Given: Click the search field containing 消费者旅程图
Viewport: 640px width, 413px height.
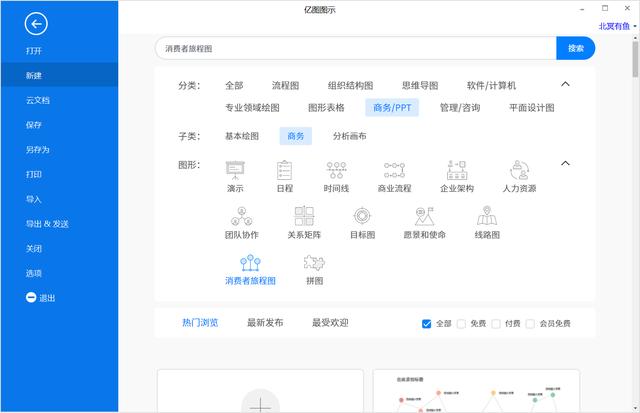Looking at the screenshot, I should tap(356, 49).
